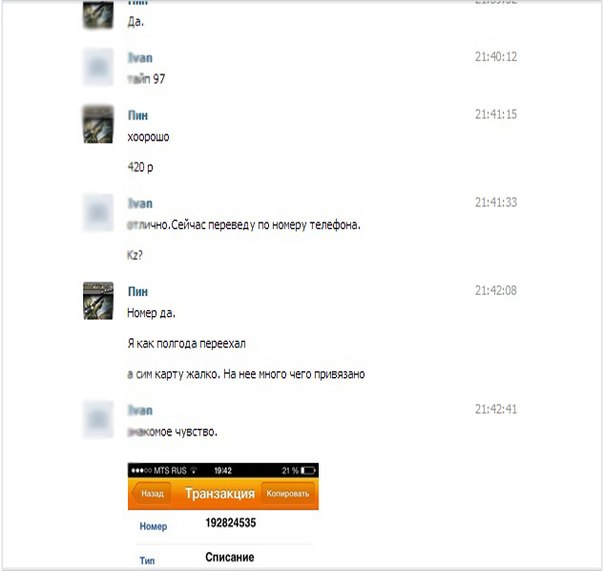This screenshot has width=604, height=571.
Task: Tap the Копировать button in orange header
Action: point(288,494)
